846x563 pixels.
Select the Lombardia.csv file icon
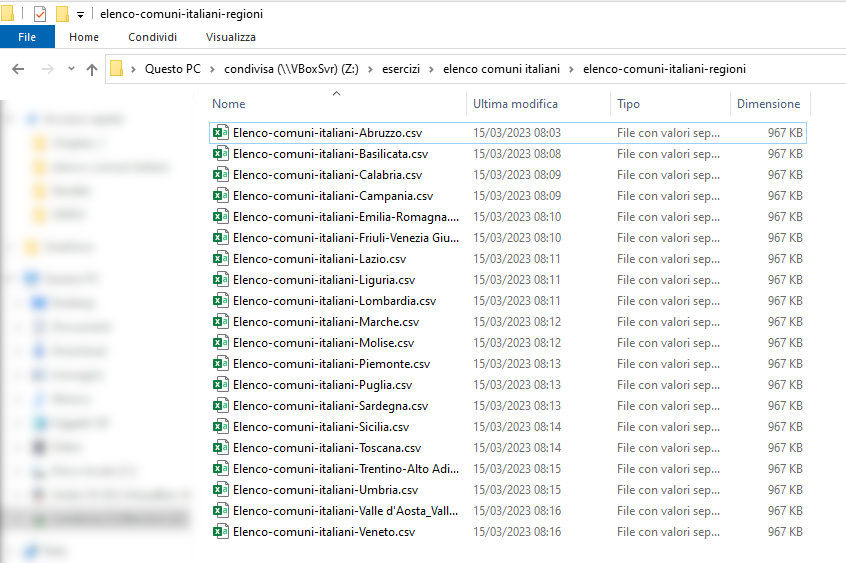coord(220,301)
